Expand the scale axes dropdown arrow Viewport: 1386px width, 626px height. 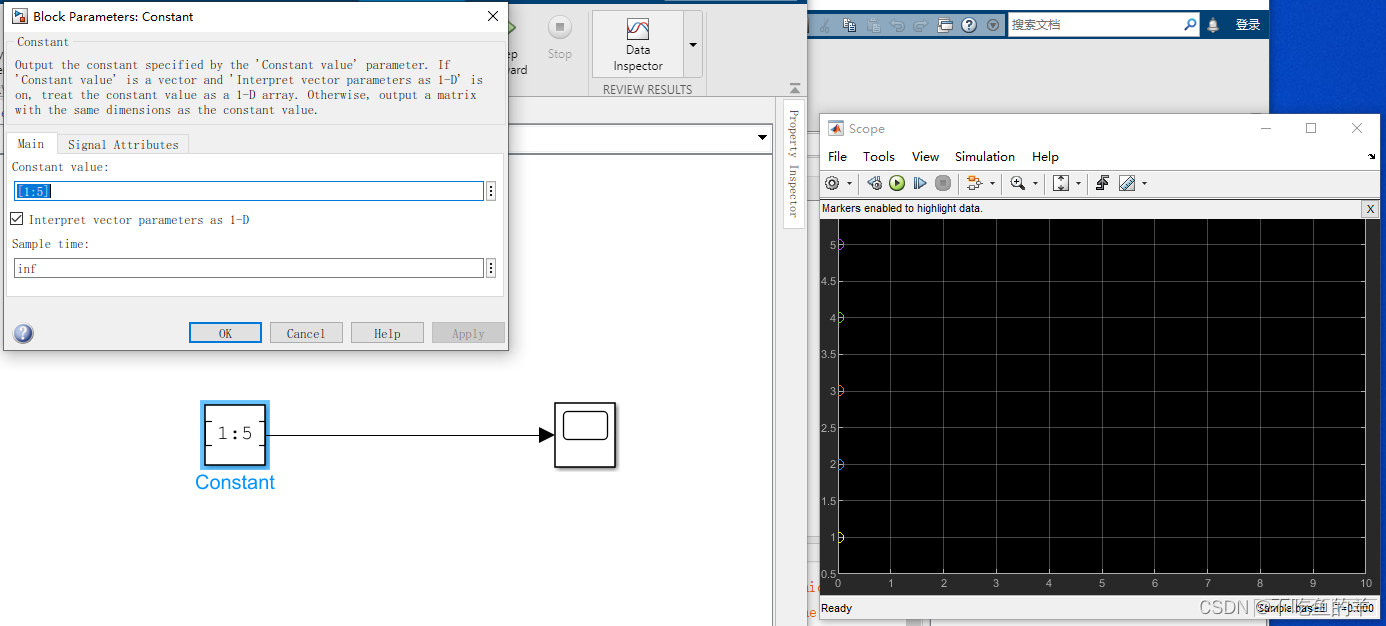coord(1078,184)
